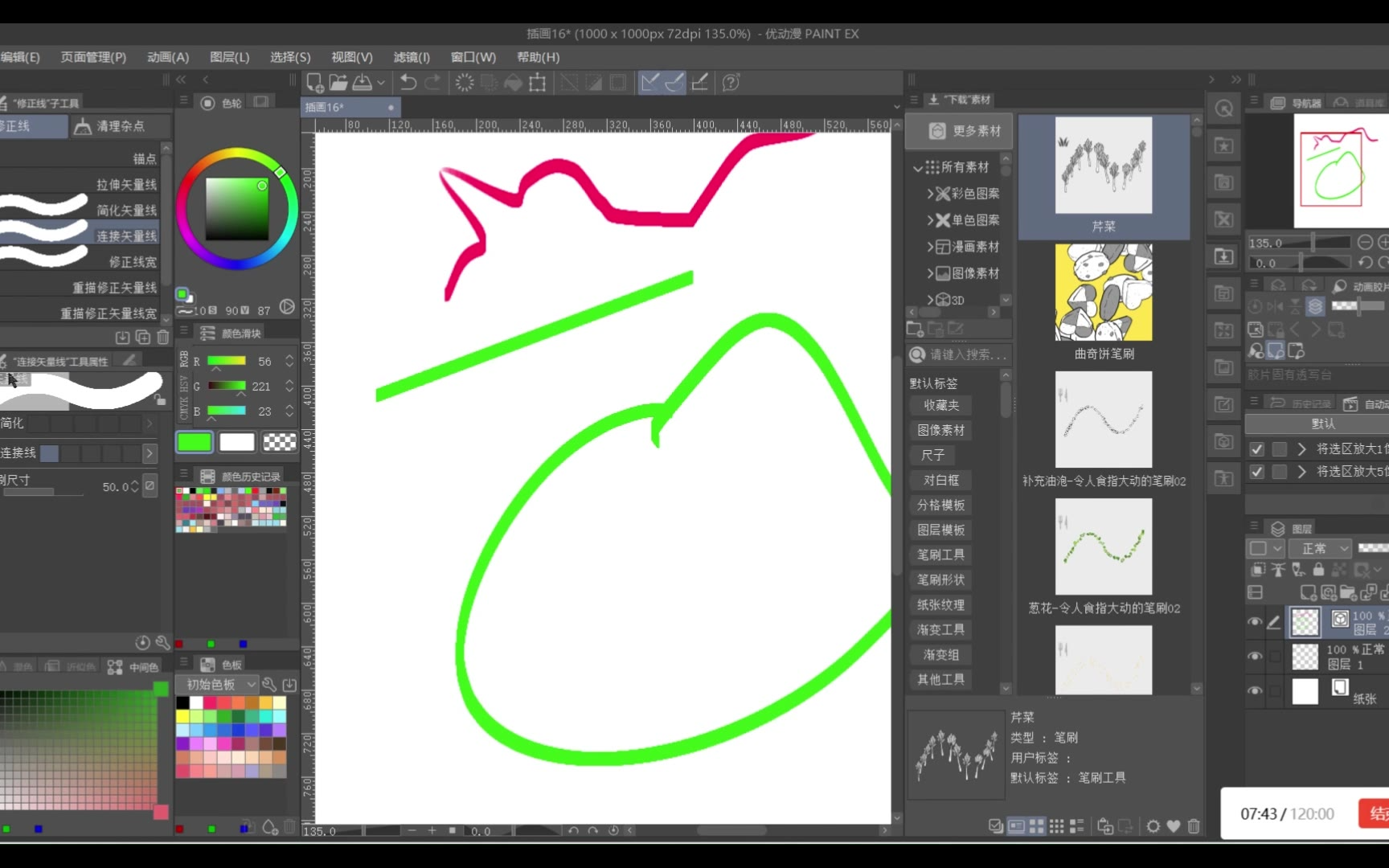The width and height of the screenshot is (1389, 868).
Task: Open the 滤镜(I) menu
Action: (x=412, y=57)
